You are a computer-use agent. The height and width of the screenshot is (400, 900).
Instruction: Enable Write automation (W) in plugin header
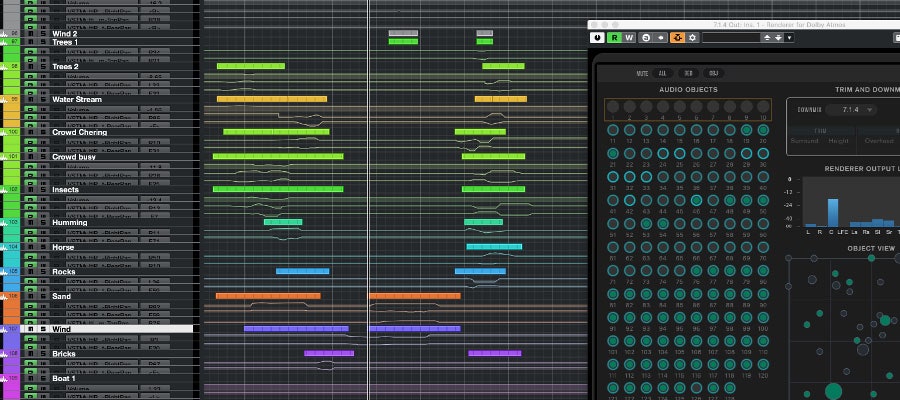(629, 37)
